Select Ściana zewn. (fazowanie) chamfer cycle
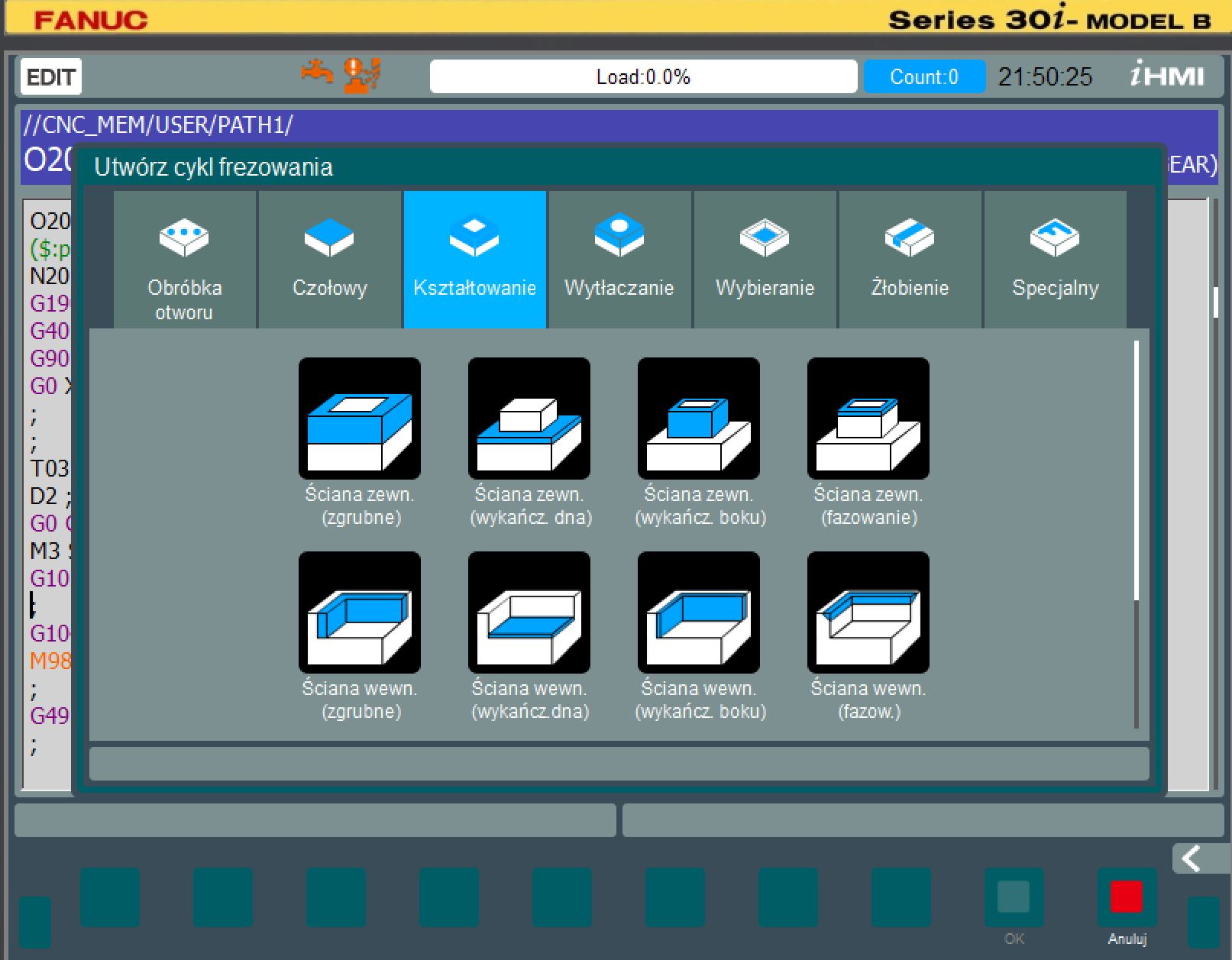Image resolution: width=1232 pixels, height=960 pixels. coord(868,419)
